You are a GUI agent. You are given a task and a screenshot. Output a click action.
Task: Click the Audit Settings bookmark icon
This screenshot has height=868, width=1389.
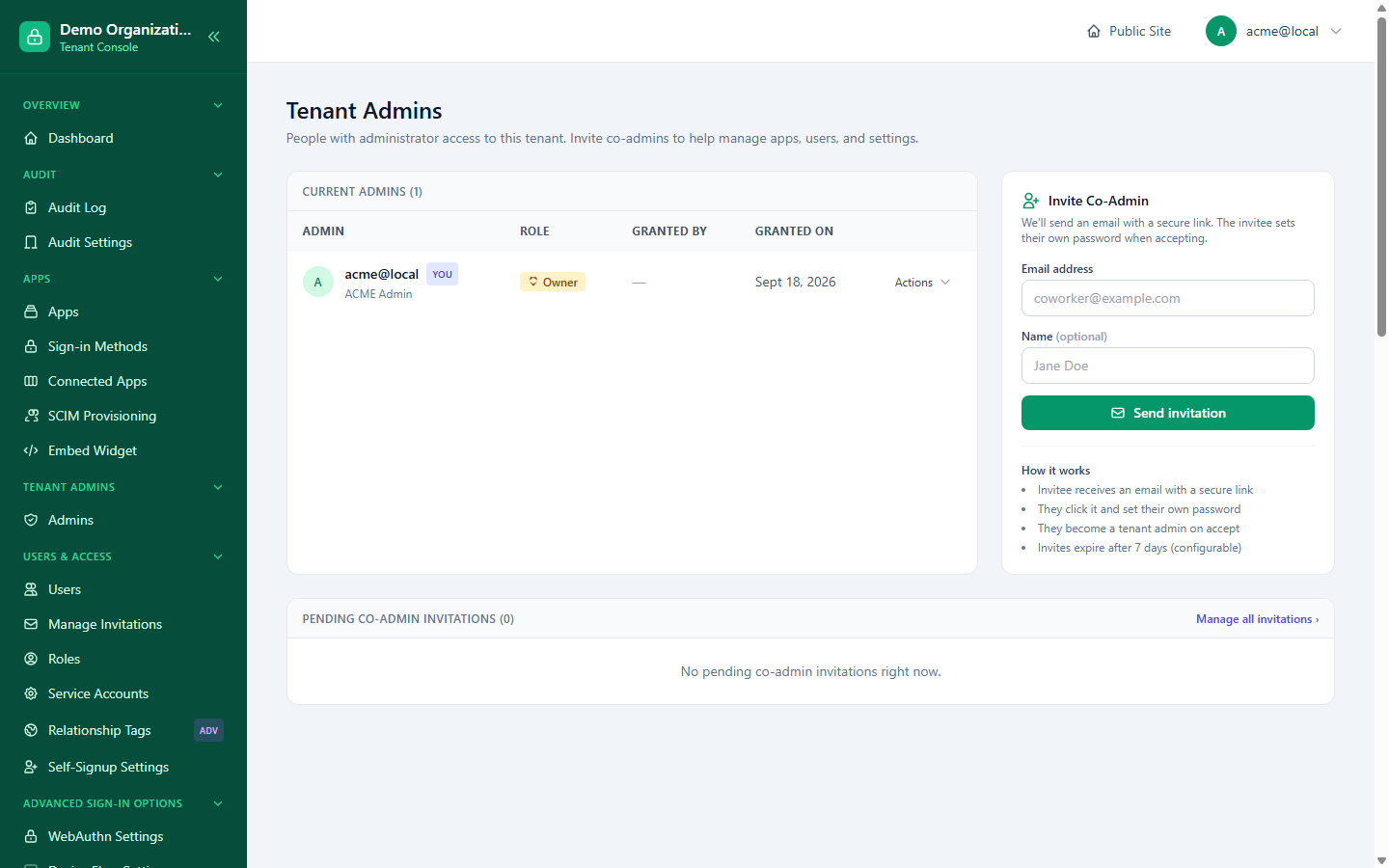(31, 242)
